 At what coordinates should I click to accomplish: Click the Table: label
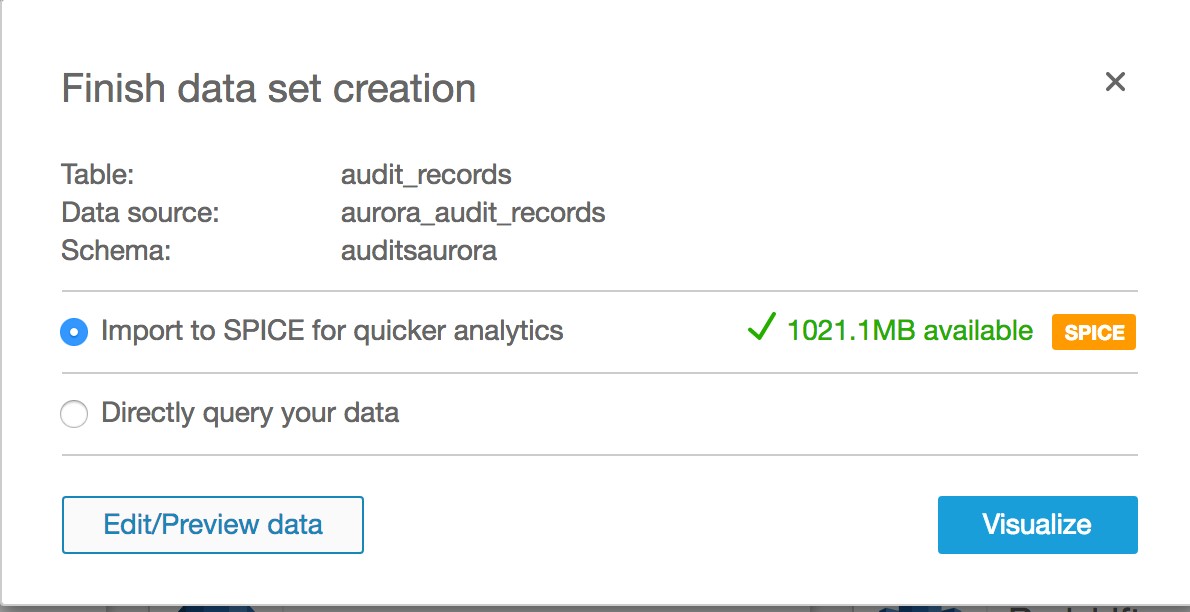point(98,175)
